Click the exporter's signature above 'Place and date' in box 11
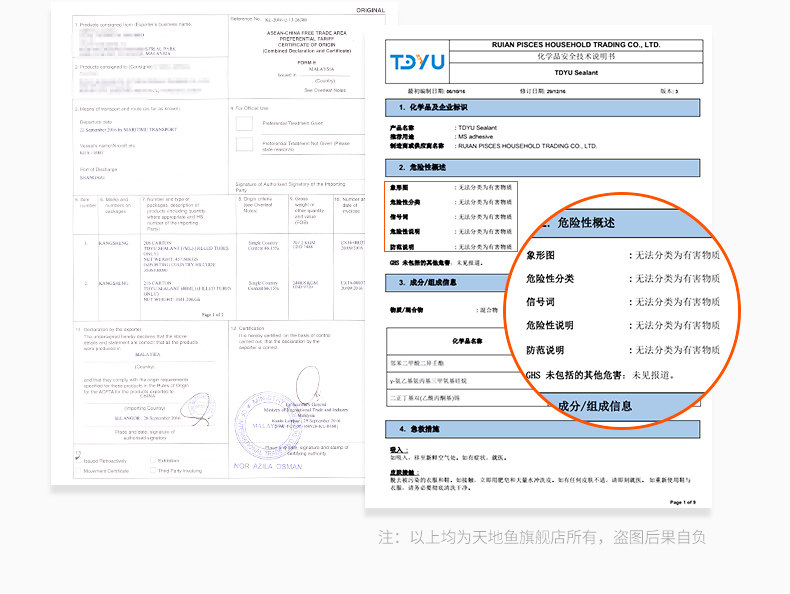Screen dimensions: 790x594 198,409
